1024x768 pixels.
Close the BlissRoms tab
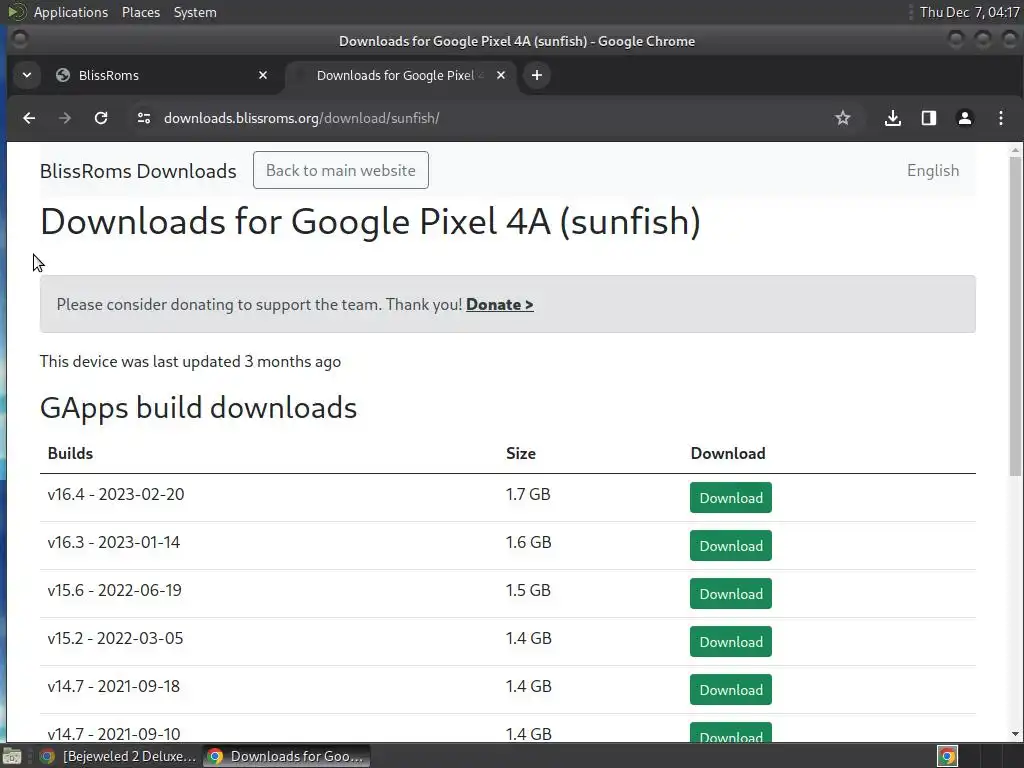pyautogui.click(x=263, y=75)
